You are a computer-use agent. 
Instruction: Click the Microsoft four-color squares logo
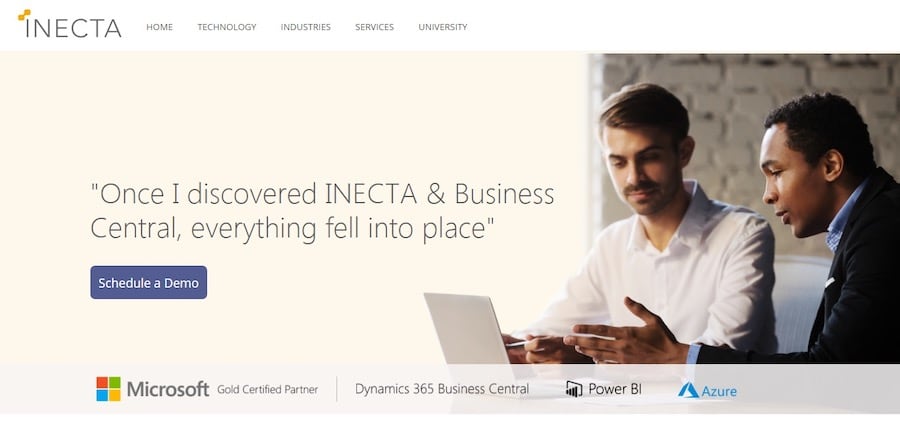tap(108, 389)
